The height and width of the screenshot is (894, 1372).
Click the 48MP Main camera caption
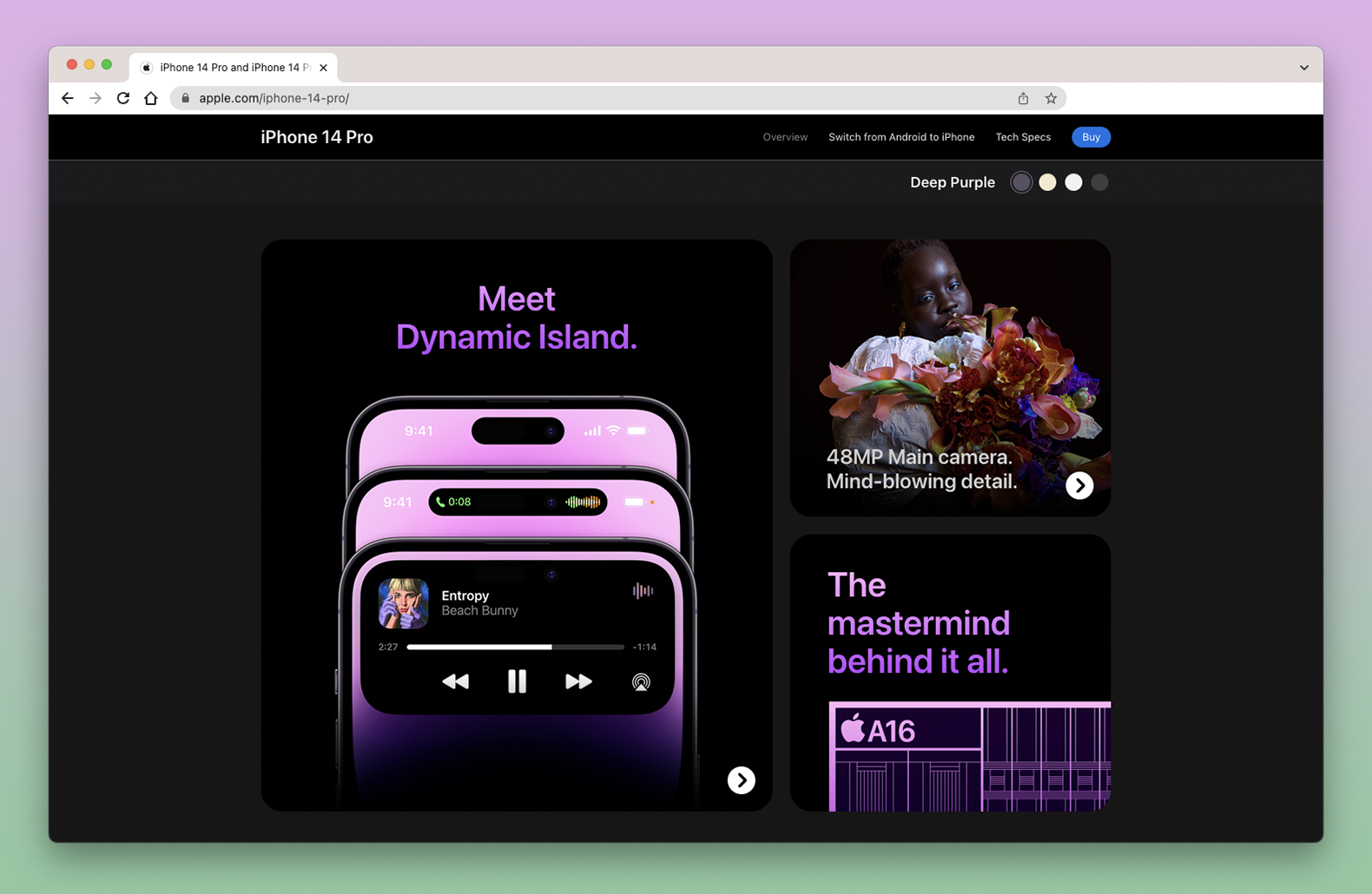coord(921,469)
